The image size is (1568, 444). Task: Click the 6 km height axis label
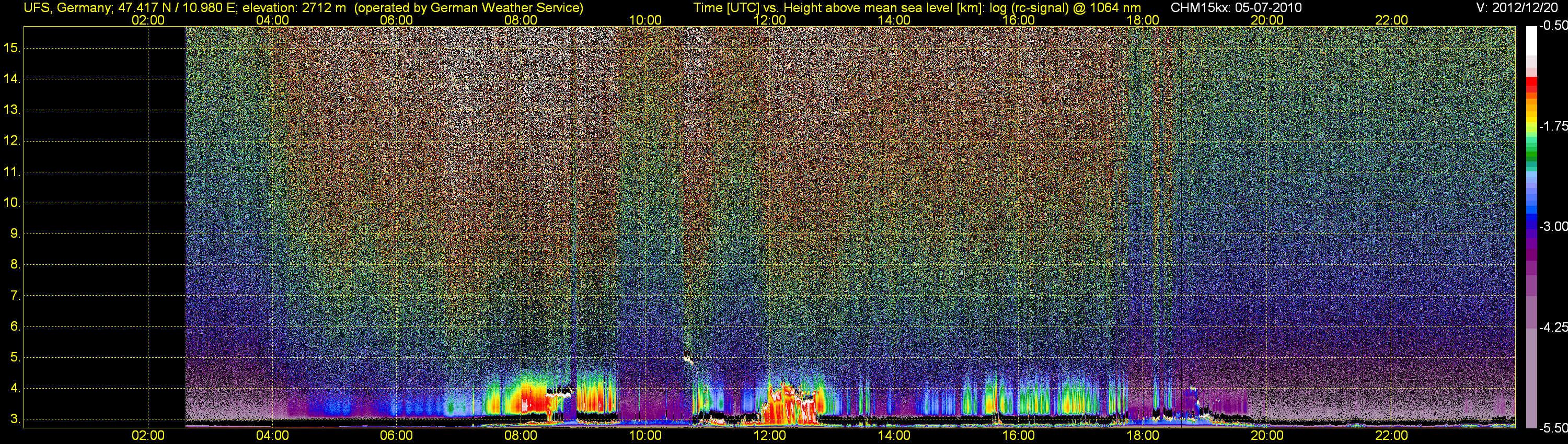15,326
